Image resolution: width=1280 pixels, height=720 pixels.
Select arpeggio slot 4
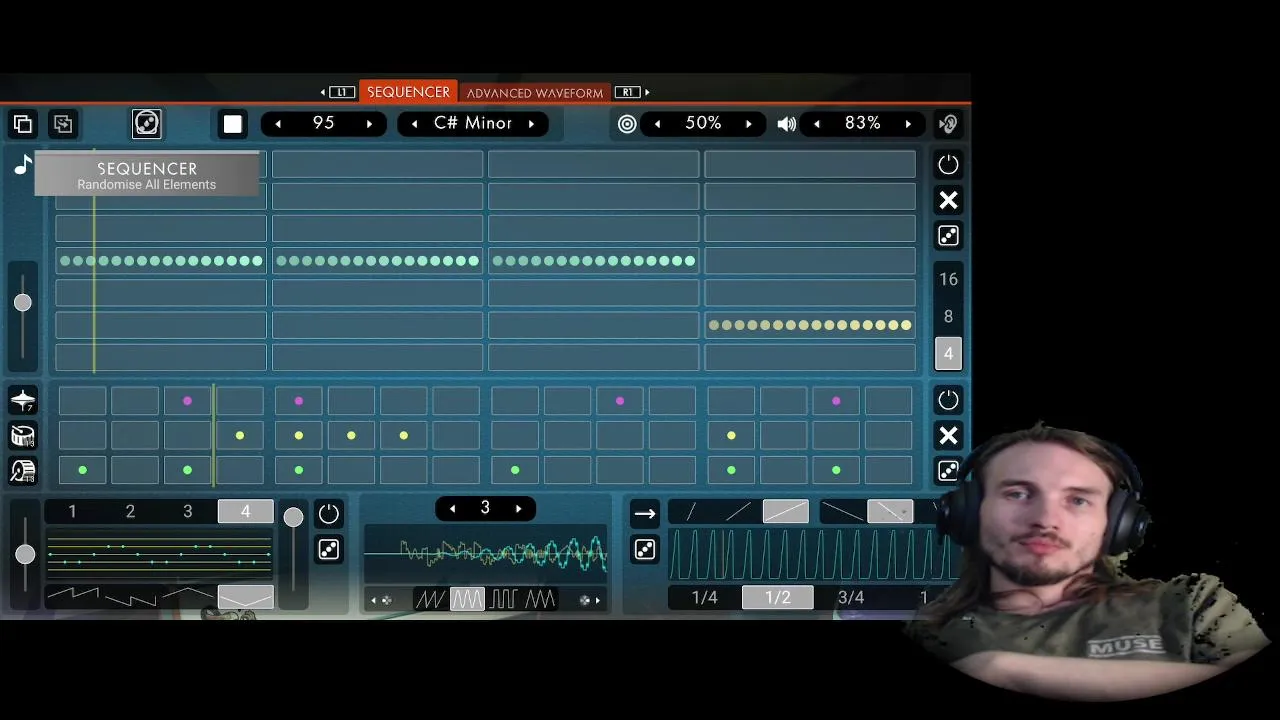(x=245, y=512)
